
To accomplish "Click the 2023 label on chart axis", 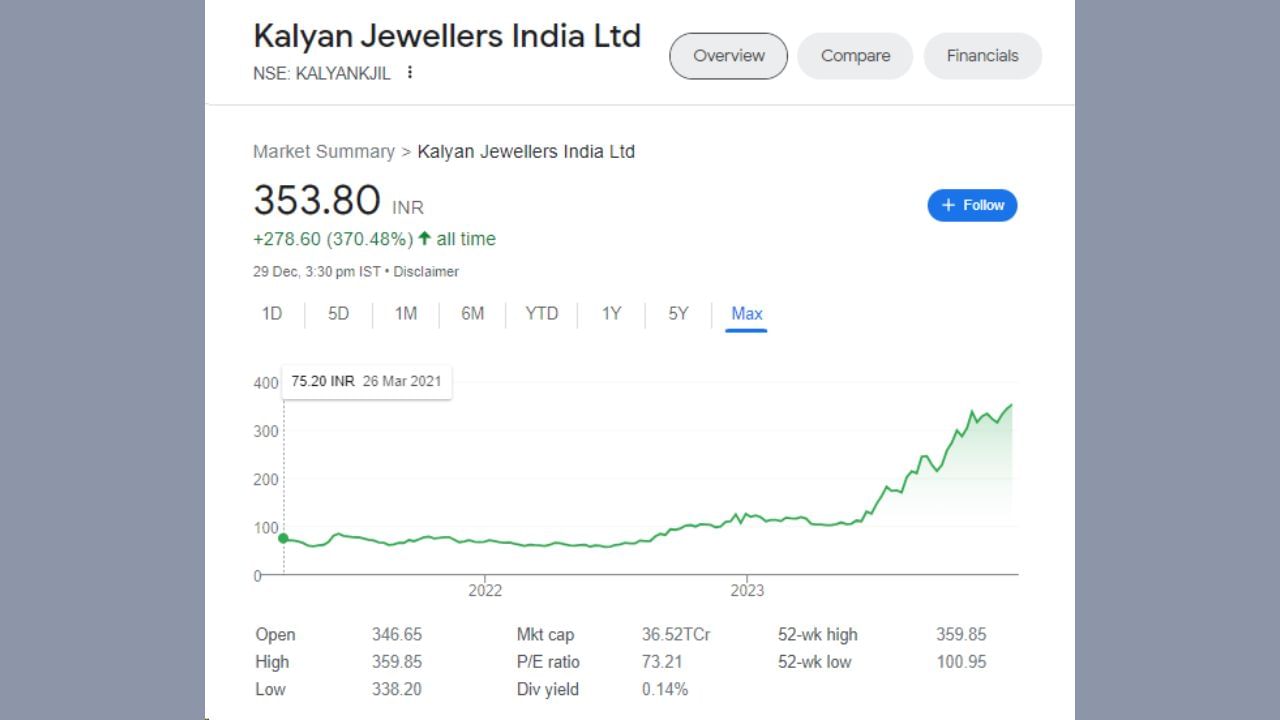I will point(747,591).
